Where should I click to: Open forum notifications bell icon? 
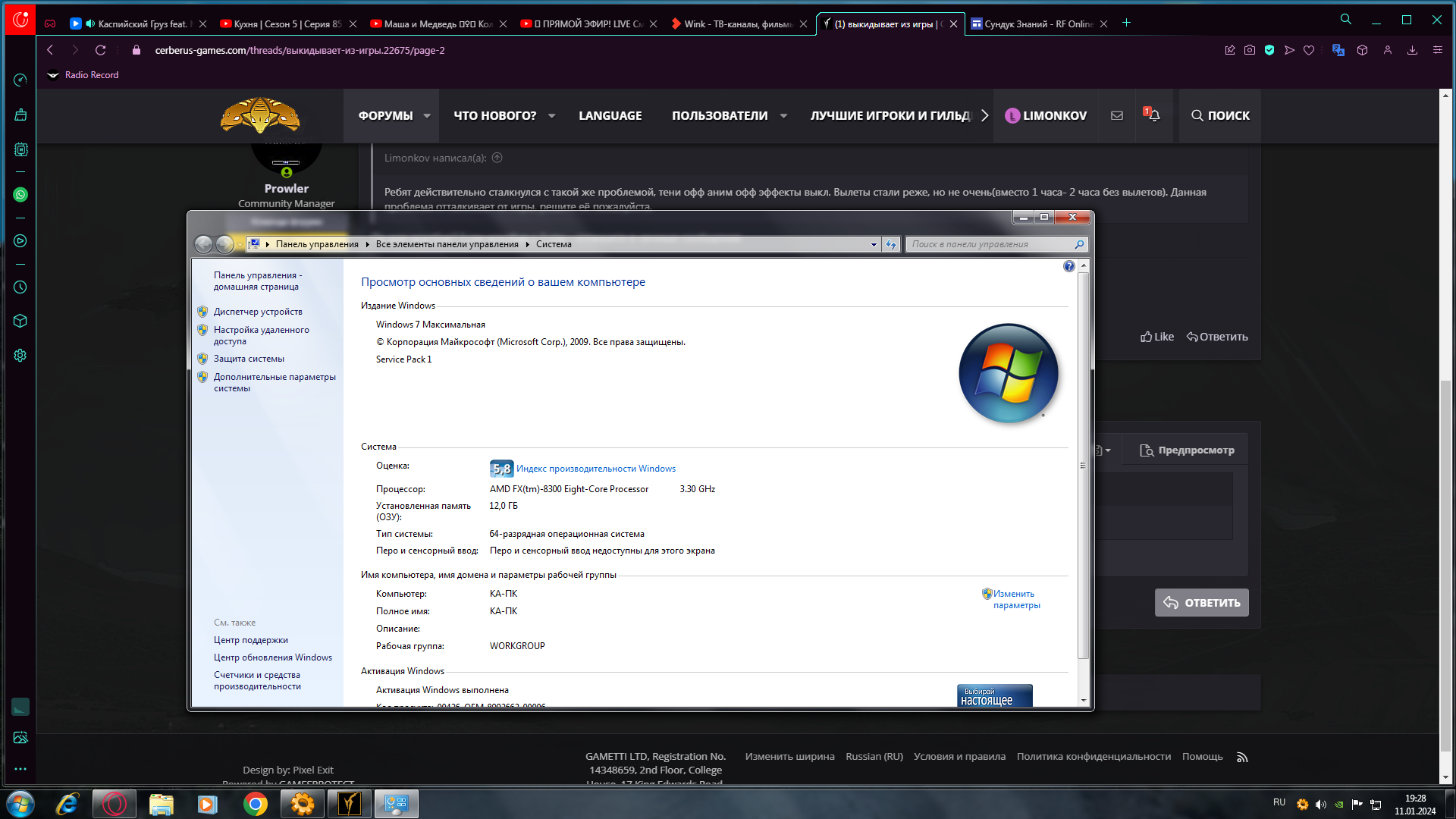click(x=1153, y=115)
